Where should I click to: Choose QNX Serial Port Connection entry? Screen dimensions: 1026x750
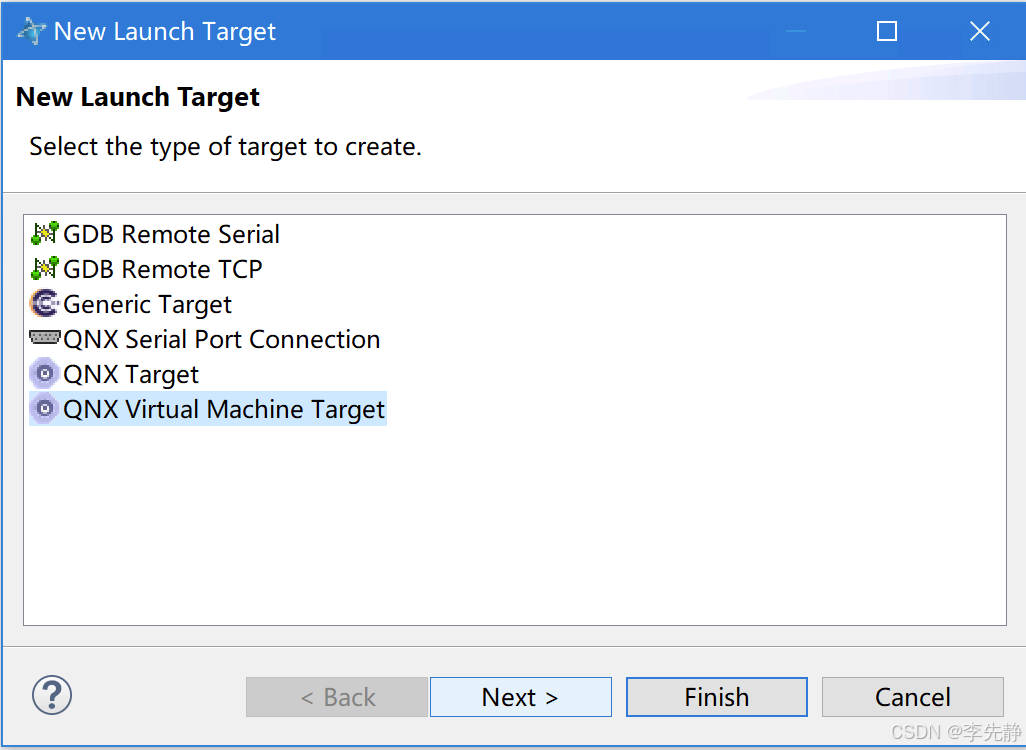[x=222, y=339]
